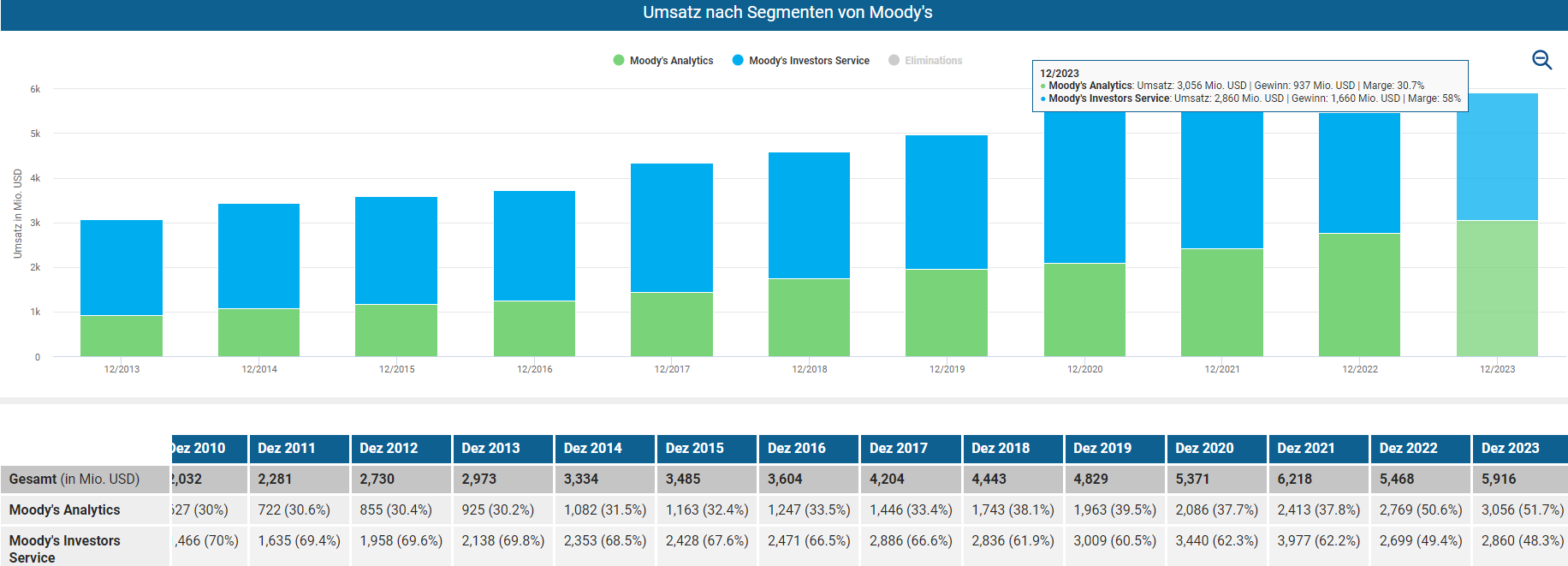Click the cell 3,056 (51.7%)
Viewport: 1568px width, 566px height.
(x=1523, y=510)
